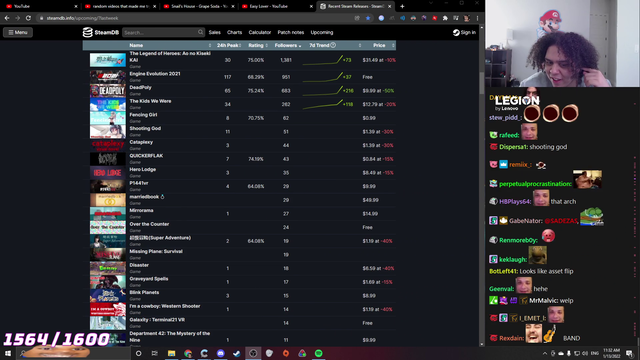Reload the SteamDB page
640x360 pixels.
(x=28, y=18)
